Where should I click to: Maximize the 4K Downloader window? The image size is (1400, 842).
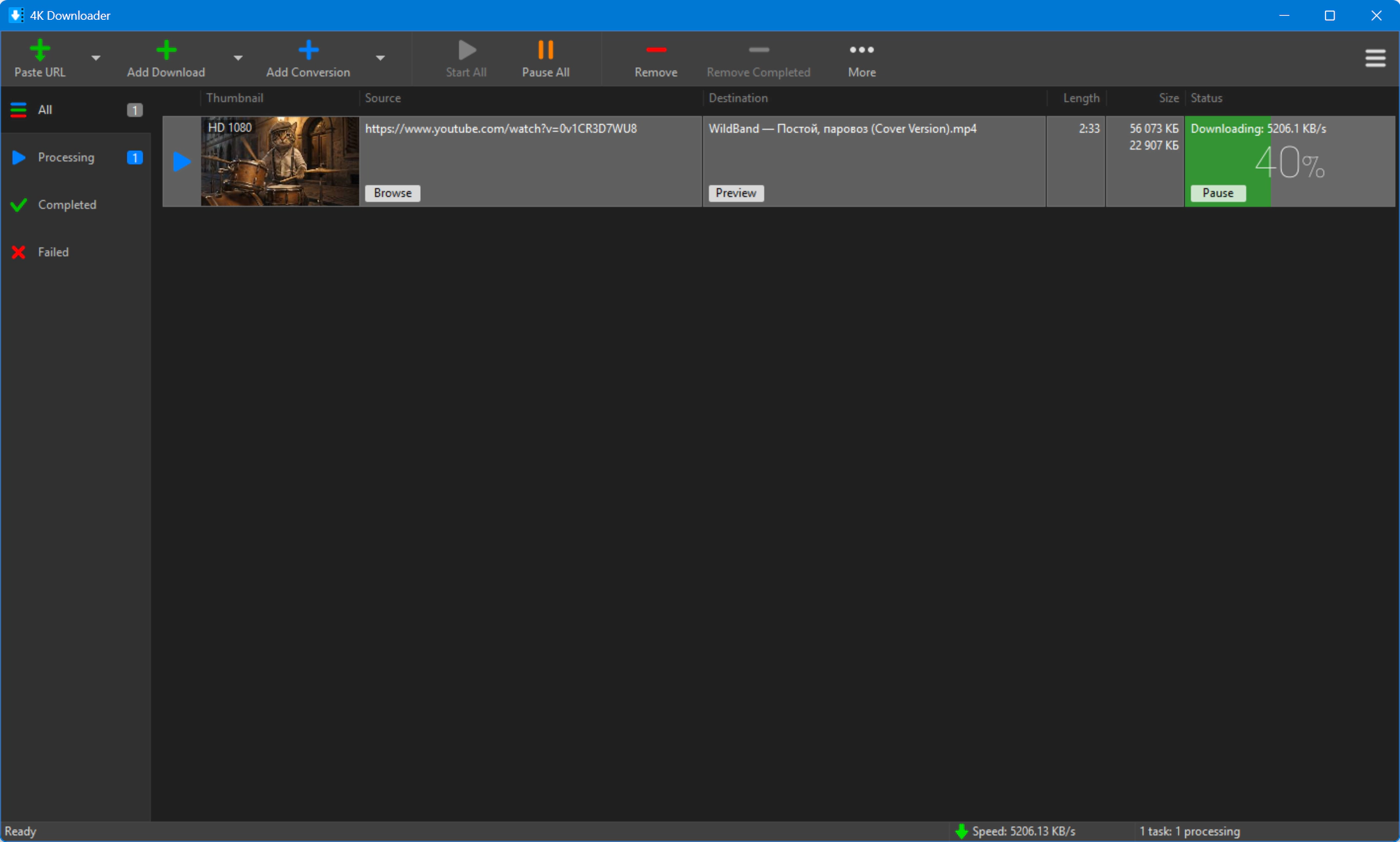1330,15
